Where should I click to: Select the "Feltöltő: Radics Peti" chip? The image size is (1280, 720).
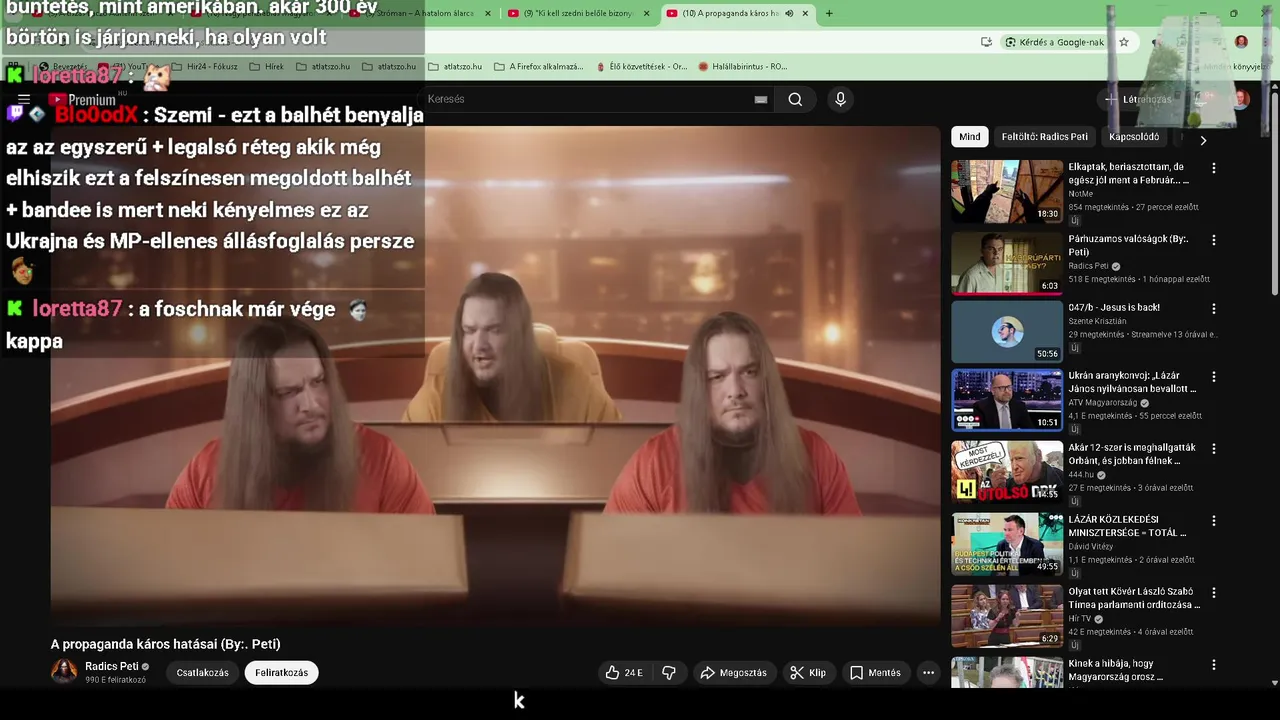tap(1044, 137)
